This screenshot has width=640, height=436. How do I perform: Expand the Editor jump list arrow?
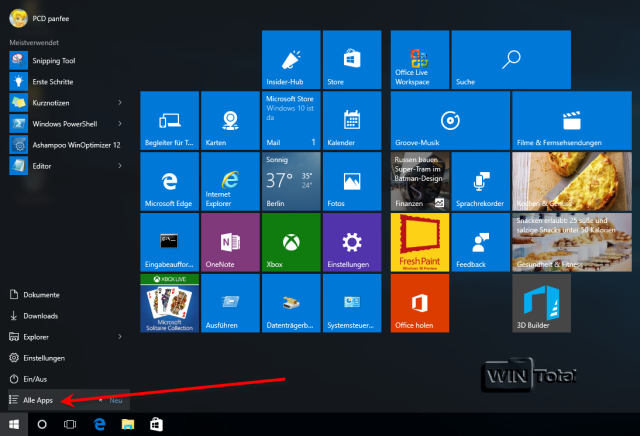coord(120,165)
